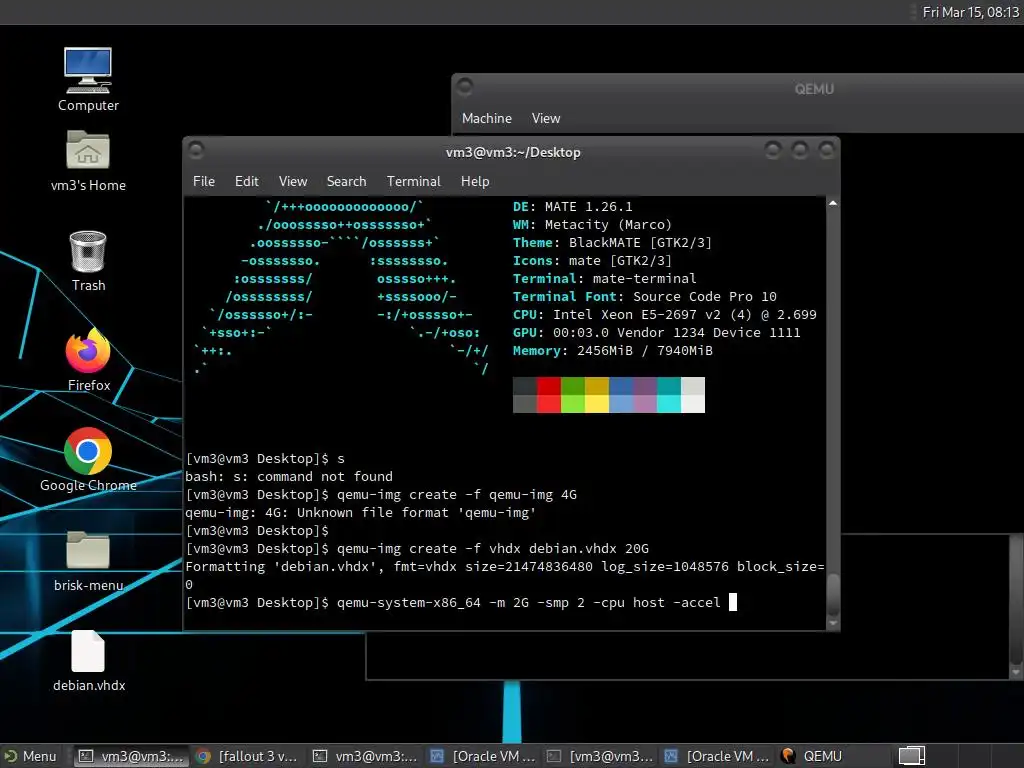Click the QEMU window menu button in titlebar

tap(464, 87)
